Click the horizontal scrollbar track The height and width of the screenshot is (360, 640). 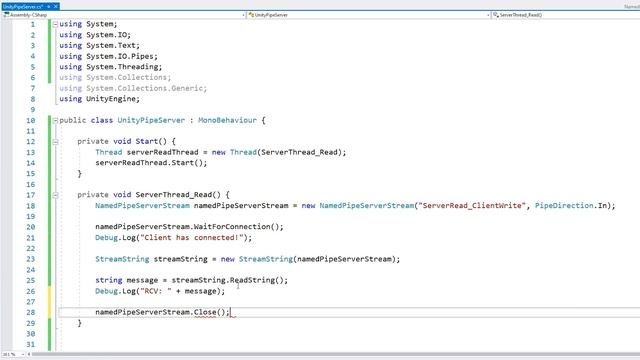335,355
